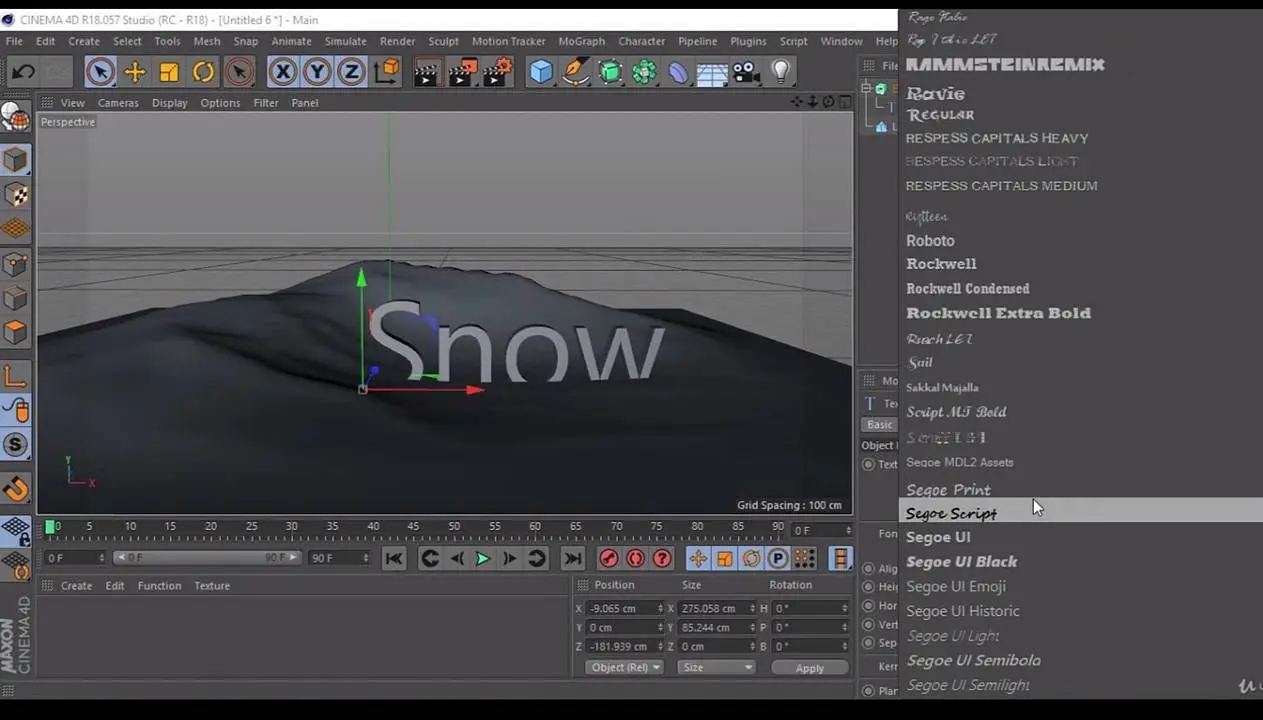Select the spline Pen tool
Viewport: 1263px width, 720px height.
[x=576, y=71]
